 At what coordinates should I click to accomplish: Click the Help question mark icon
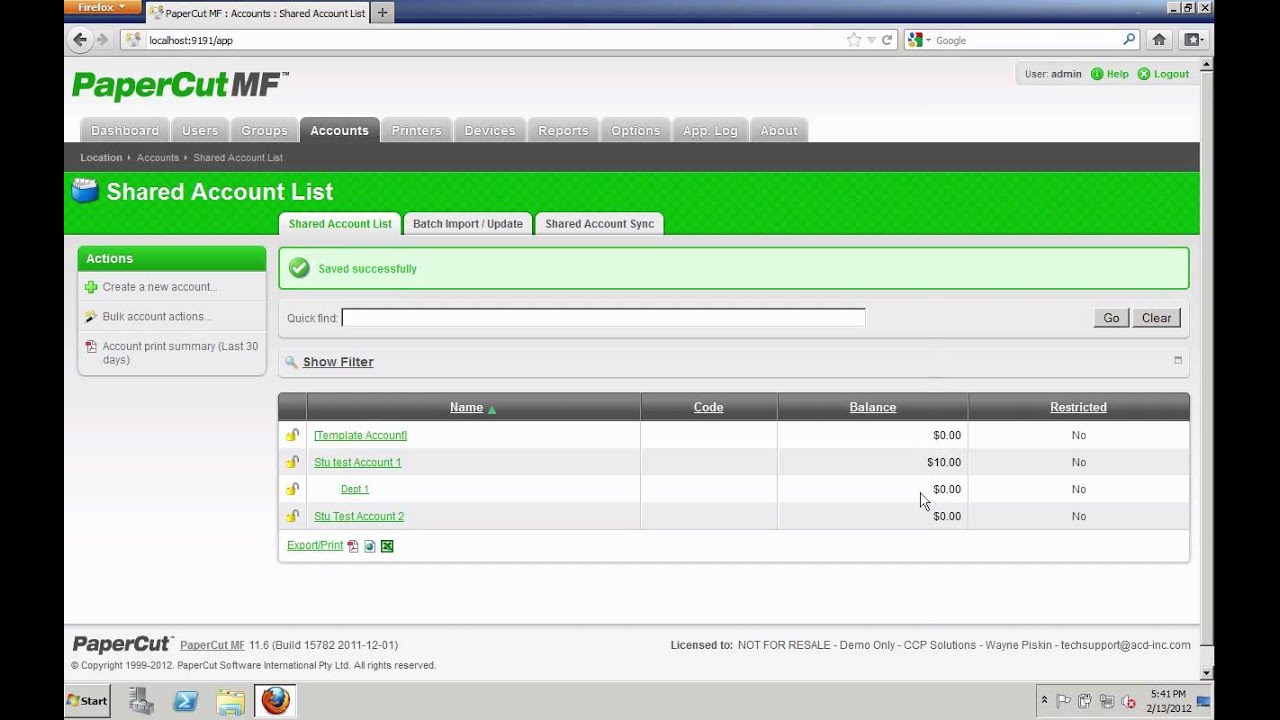(1097, 74)
